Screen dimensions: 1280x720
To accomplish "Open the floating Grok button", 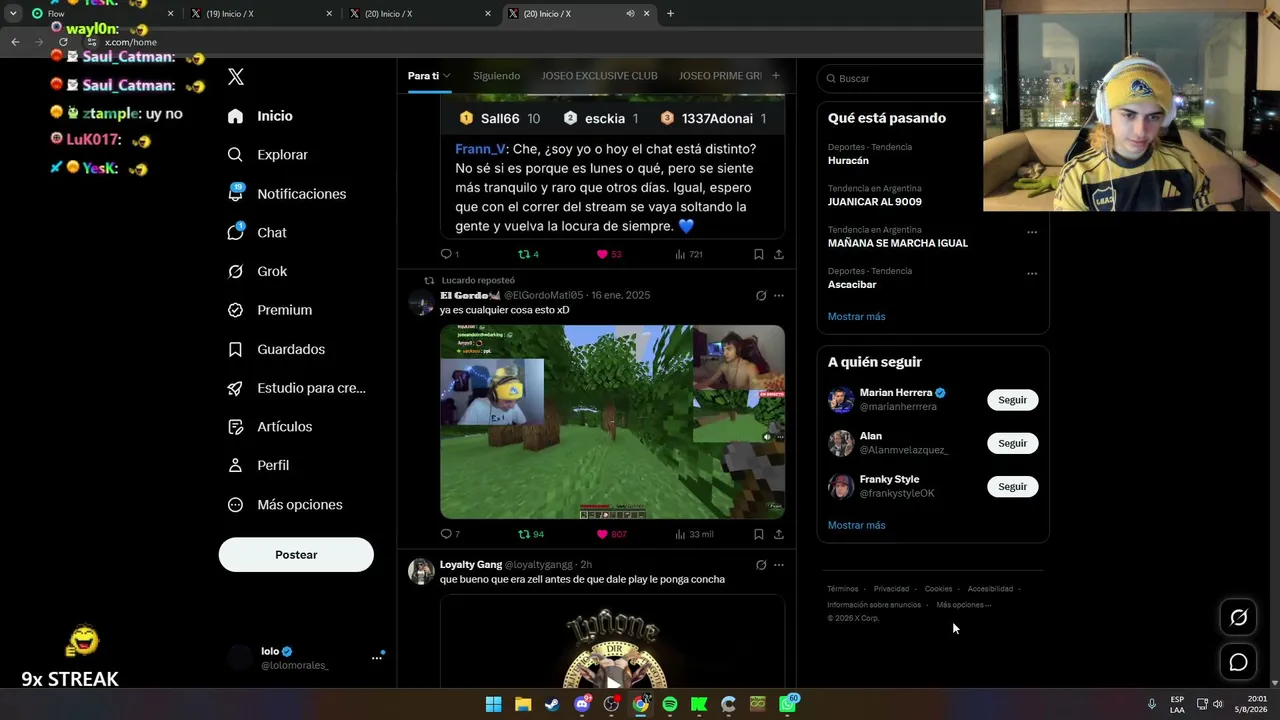I will [x=1238, y=618].
